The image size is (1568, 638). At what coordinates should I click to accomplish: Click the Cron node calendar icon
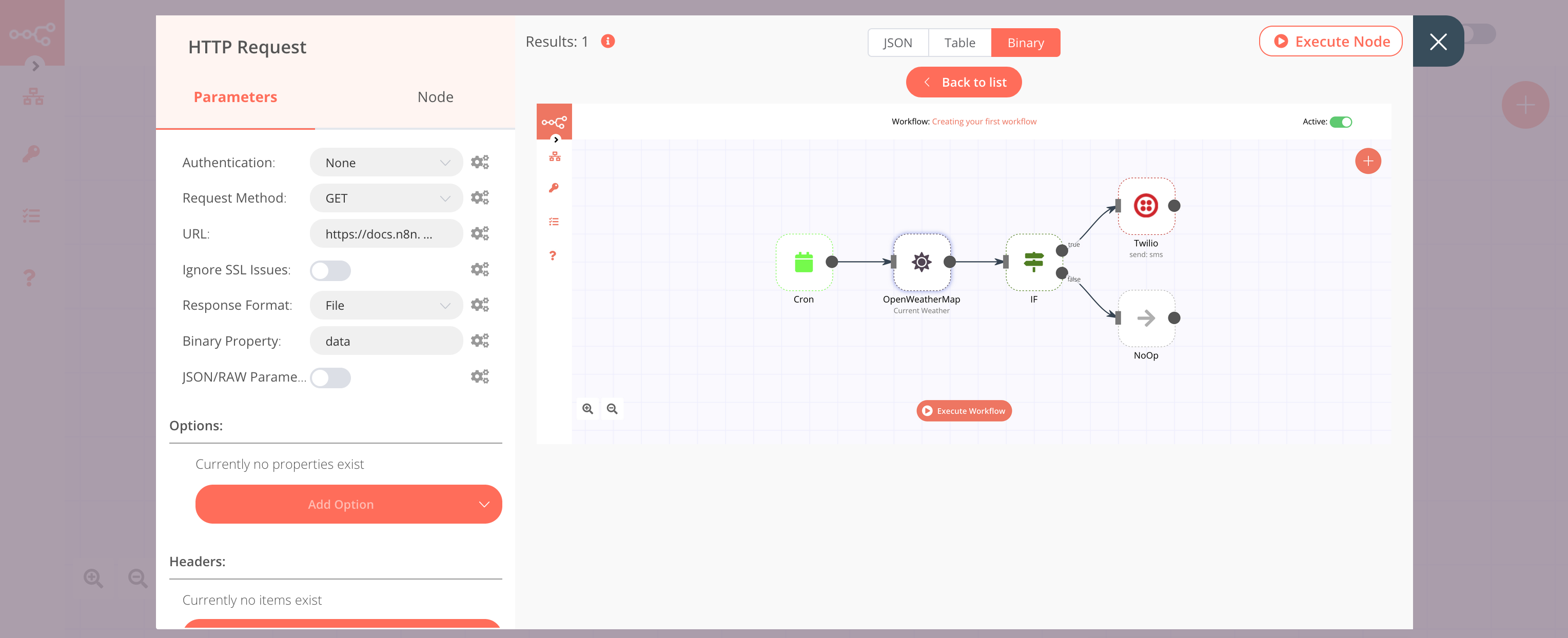[804, 263]
